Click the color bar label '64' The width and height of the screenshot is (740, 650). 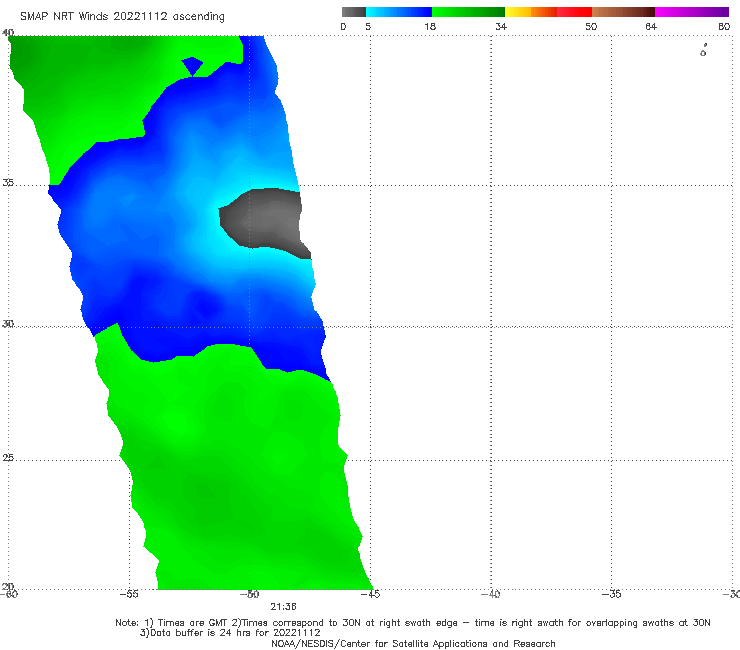point(651,26)
